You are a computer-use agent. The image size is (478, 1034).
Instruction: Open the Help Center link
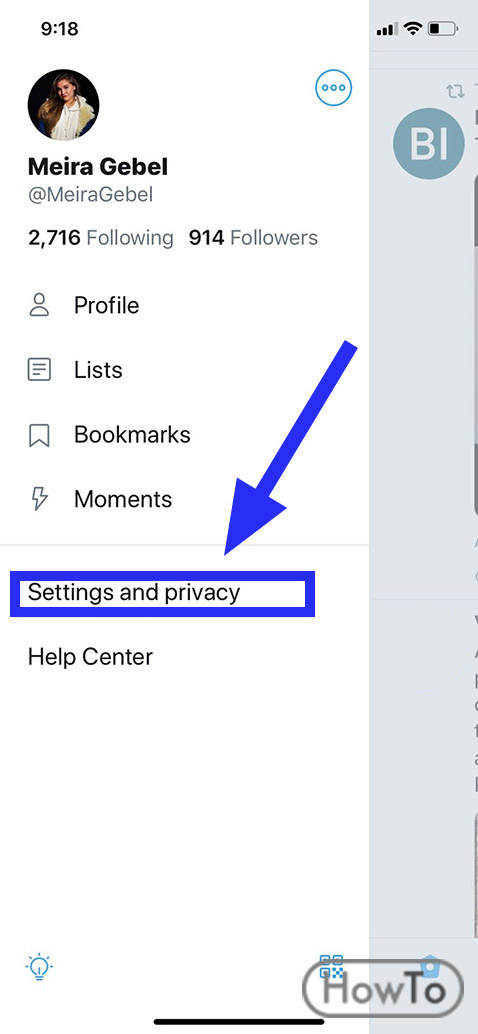[x=90, y=657]
